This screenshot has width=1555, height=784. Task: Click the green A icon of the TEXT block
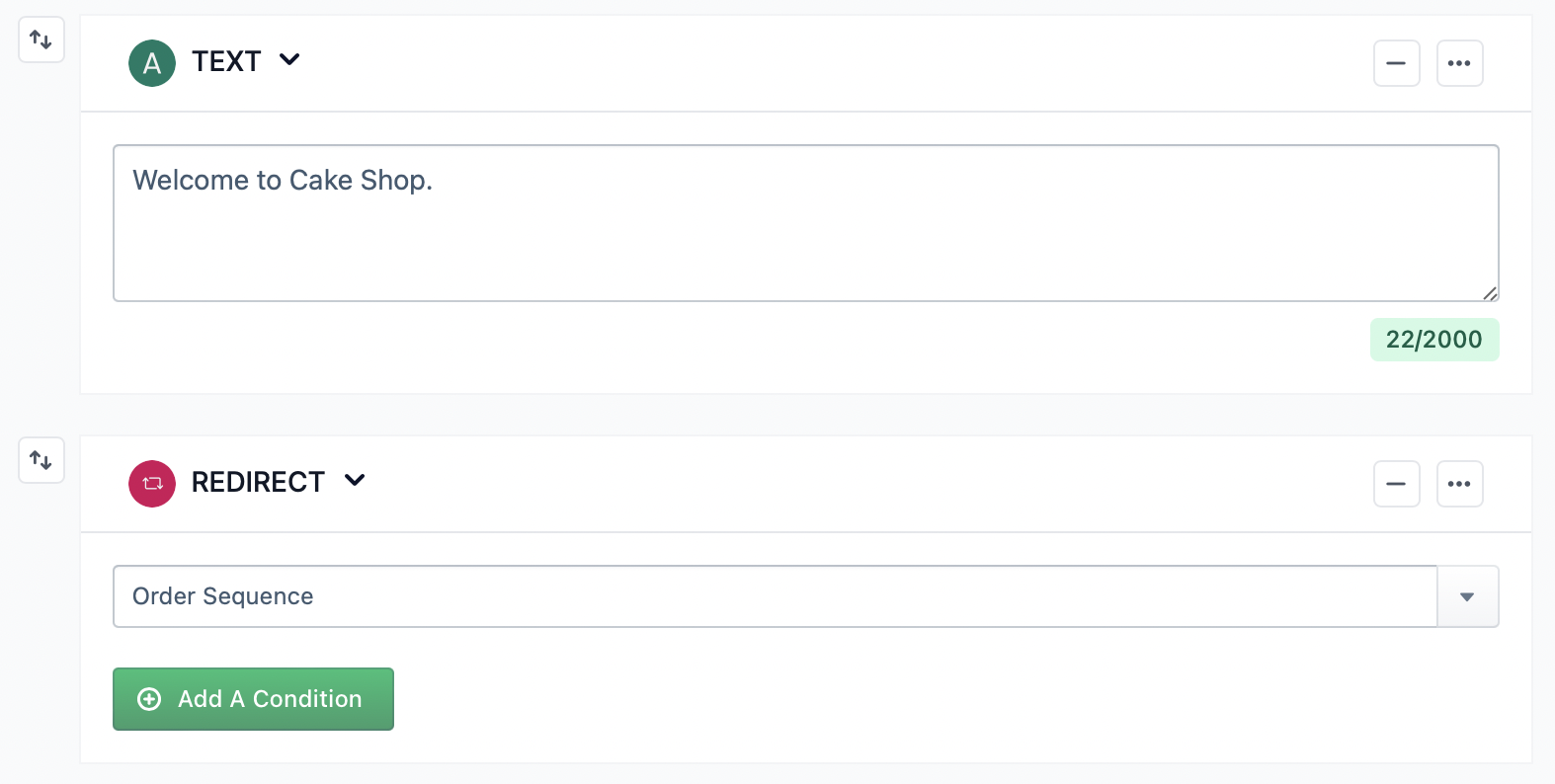152,63
